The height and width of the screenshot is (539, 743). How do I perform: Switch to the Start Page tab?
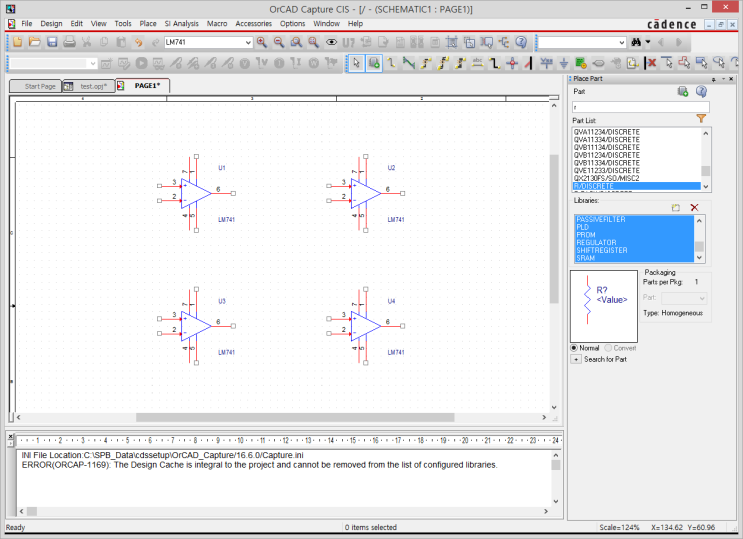pos(36,86)
